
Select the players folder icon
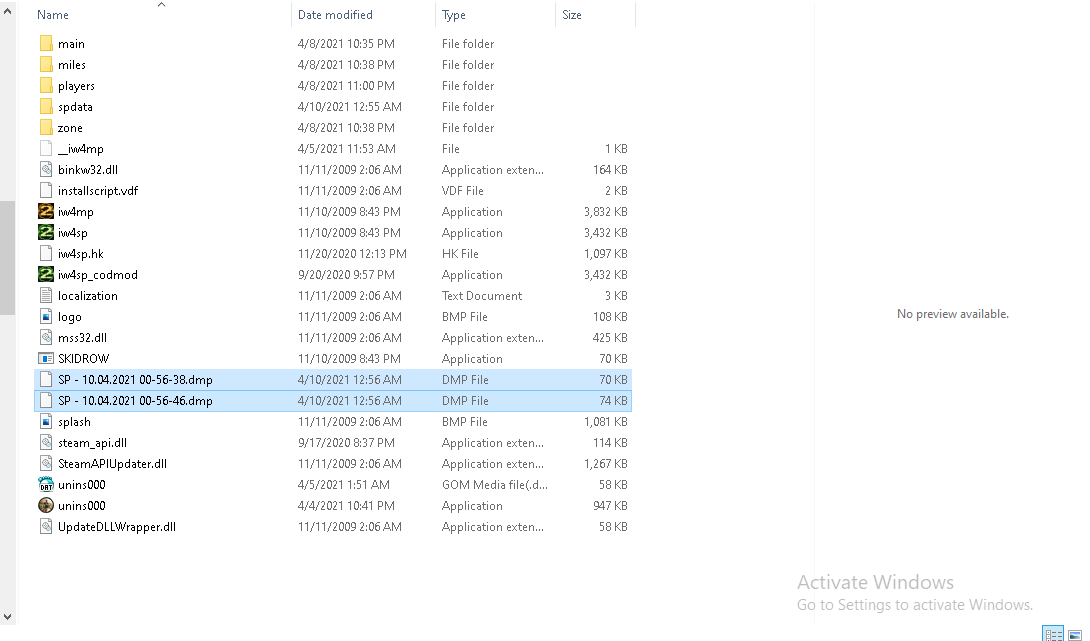tap(46, 86)
